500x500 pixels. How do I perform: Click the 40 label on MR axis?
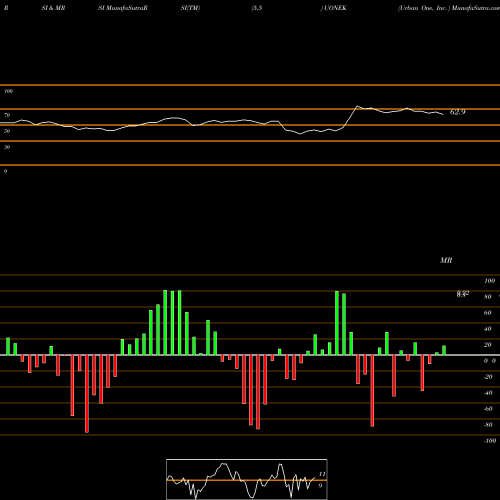[x=488, y=329]
